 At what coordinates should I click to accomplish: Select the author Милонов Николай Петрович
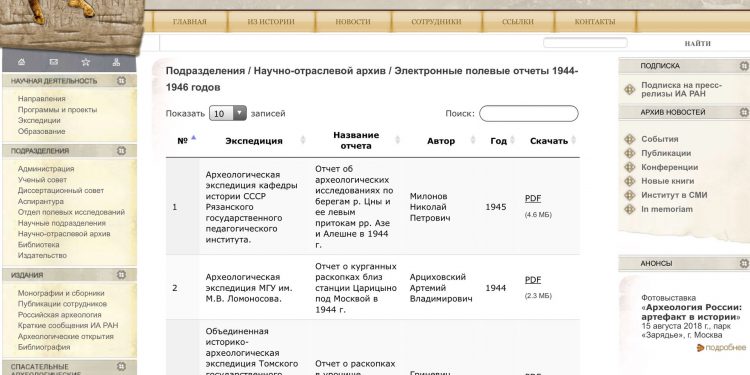pyautogui.click(x=430, y=207)
